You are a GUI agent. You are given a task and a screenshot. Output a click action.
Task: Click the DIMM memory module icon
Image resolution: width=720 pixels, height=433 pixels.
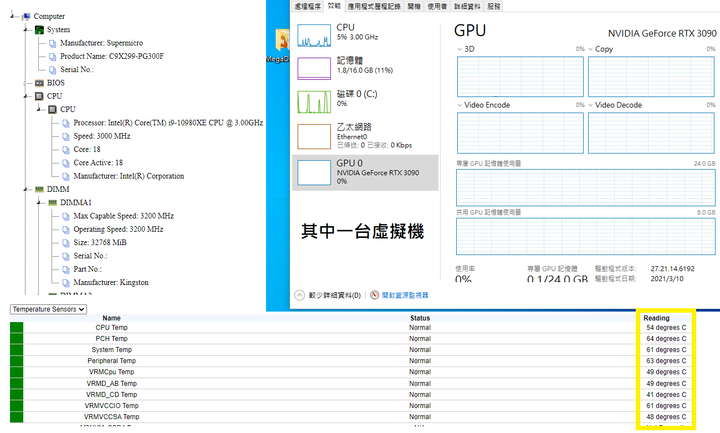pyautogui.click(x=39, y=189)
